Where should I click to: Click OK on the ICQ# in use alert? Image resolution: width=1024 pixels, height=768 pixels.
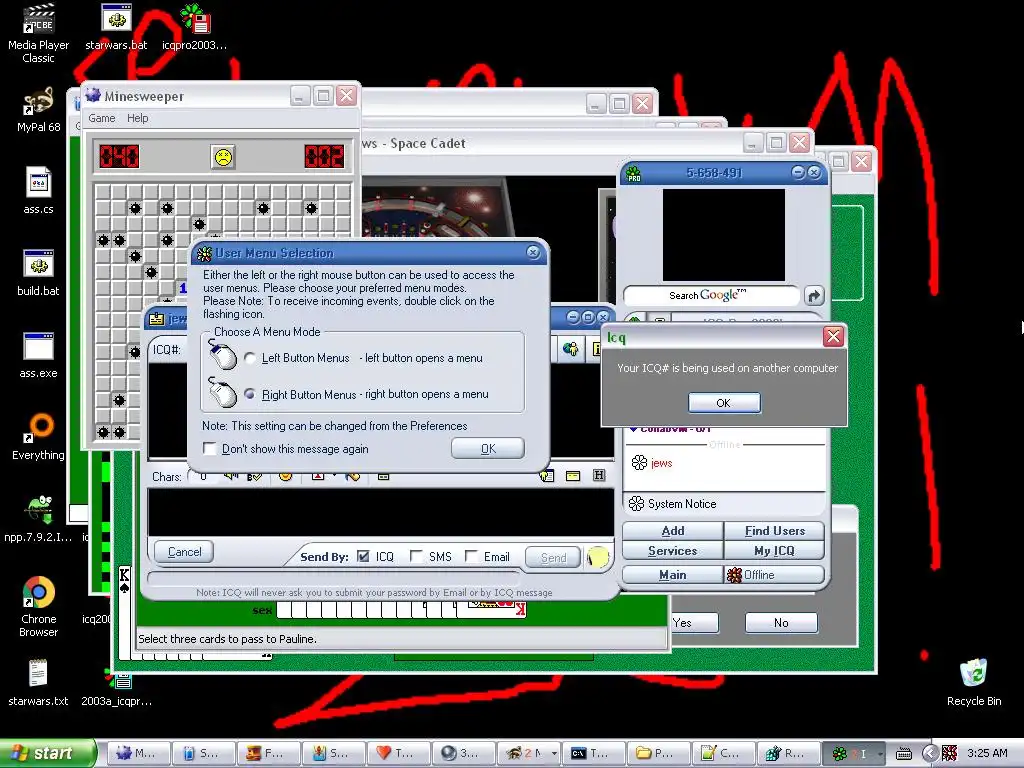click(724, 403)
